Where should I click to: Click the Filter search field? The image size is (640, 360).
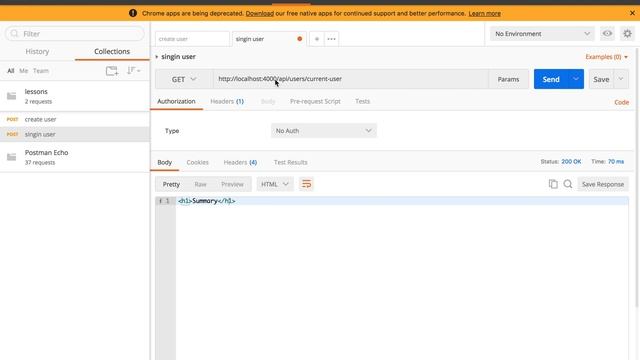[x=75, y=34]
